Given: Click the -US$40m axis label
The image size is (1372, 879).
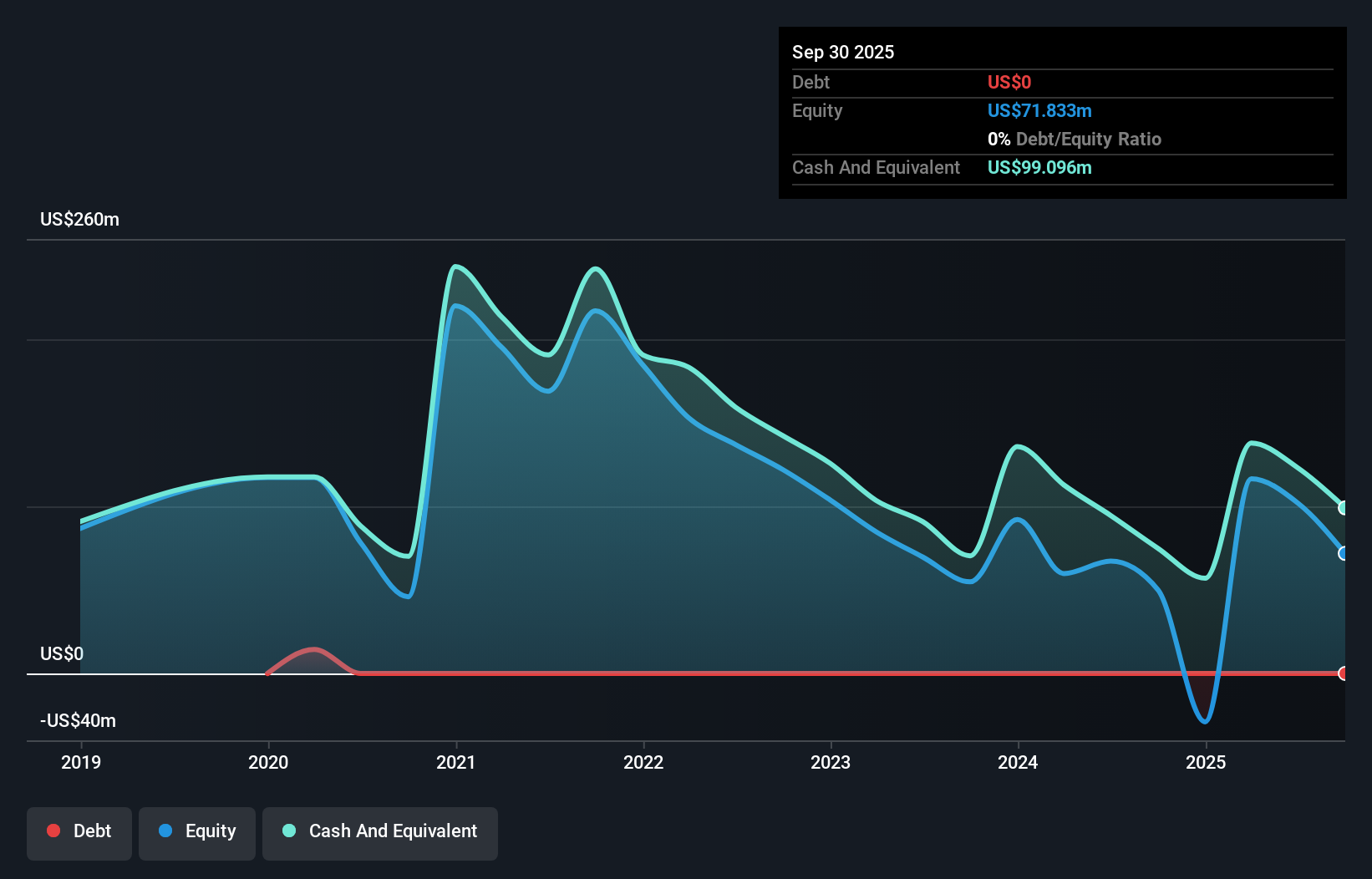Looking at the screenshot, I should [x=77, y=719].
